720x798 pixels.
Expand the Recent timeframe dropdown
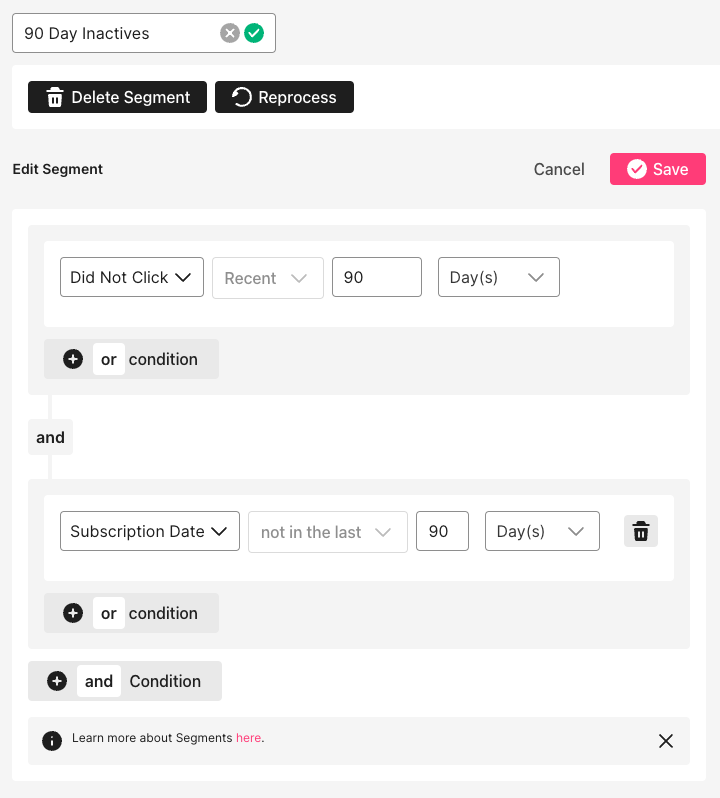(267, 278)
